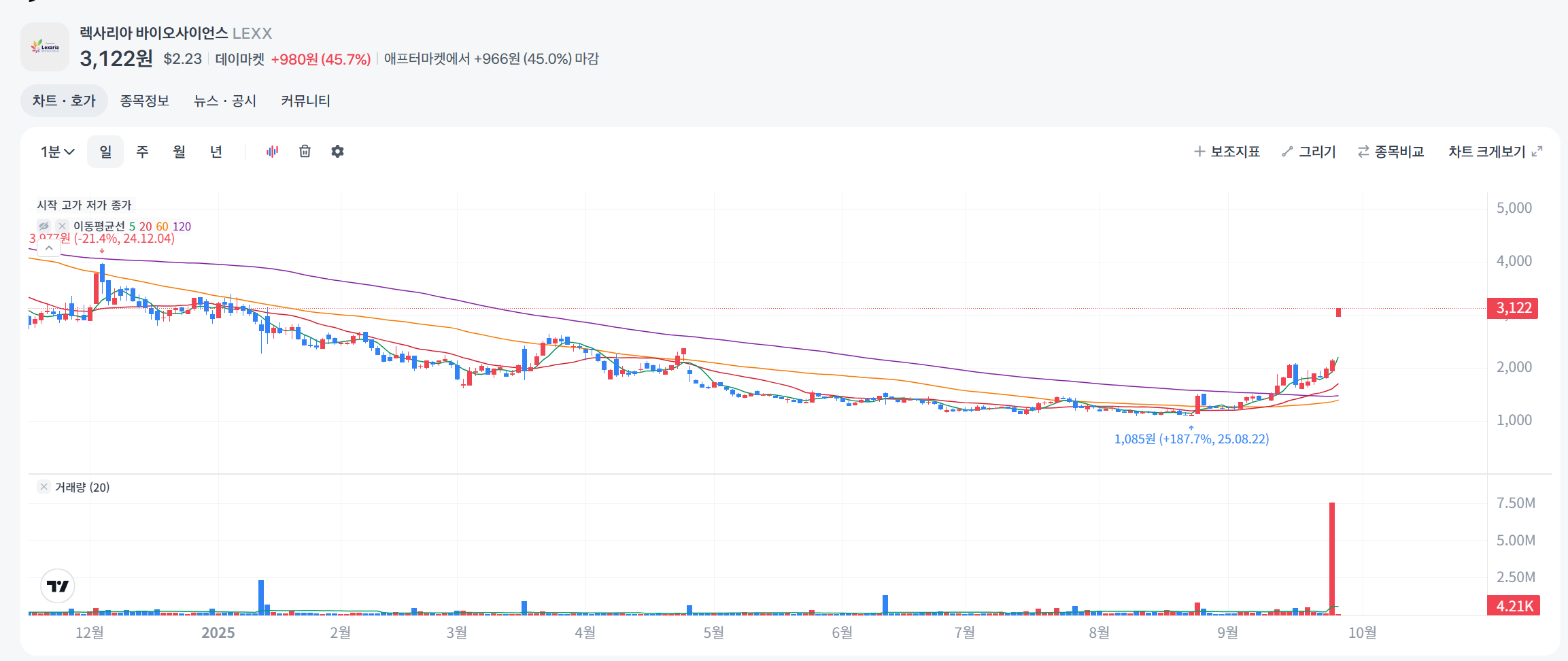Remove the 이동평균선 indicator with X

(62, 226)
